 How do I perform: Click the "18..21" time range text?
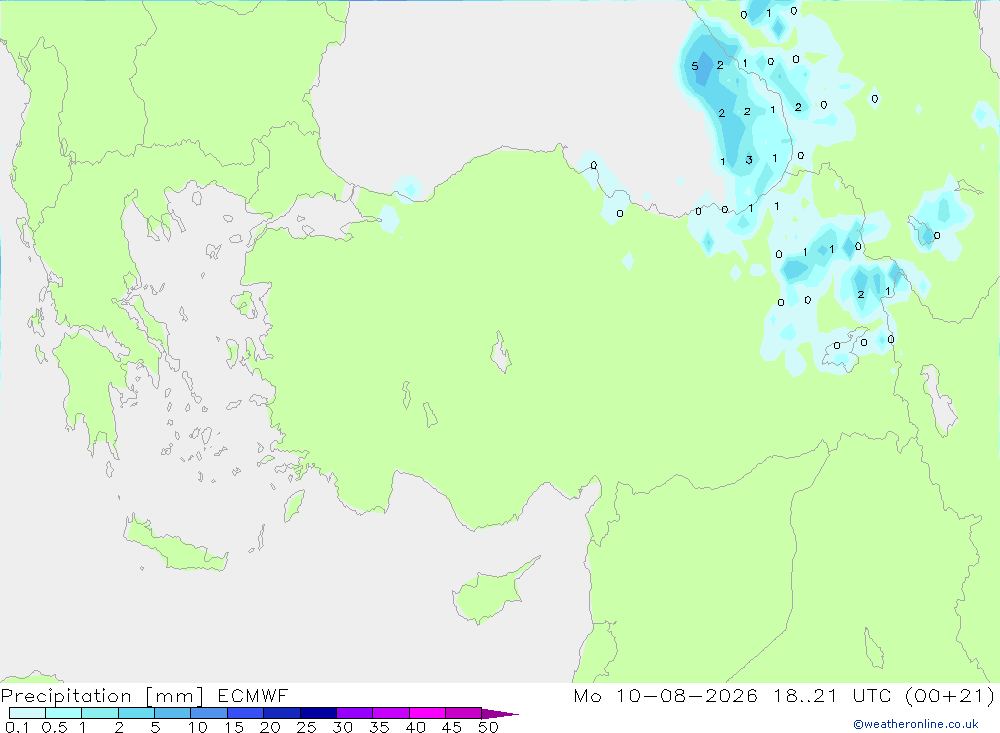pyautogui.click(x=805, y=695)
